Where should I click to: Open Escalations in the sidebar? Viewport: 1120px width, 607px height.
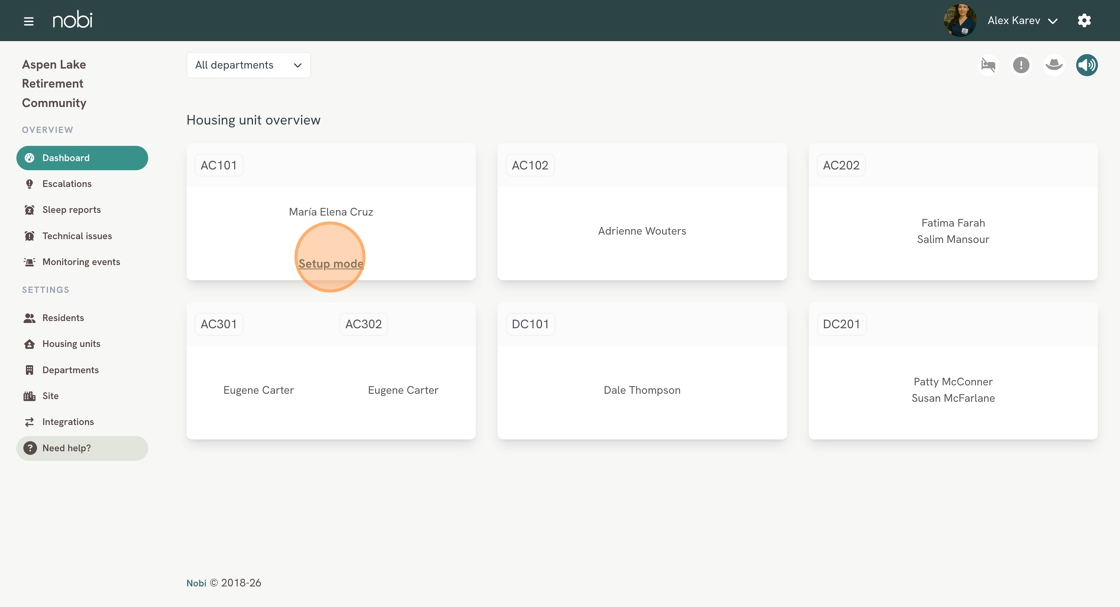(67, 184)
